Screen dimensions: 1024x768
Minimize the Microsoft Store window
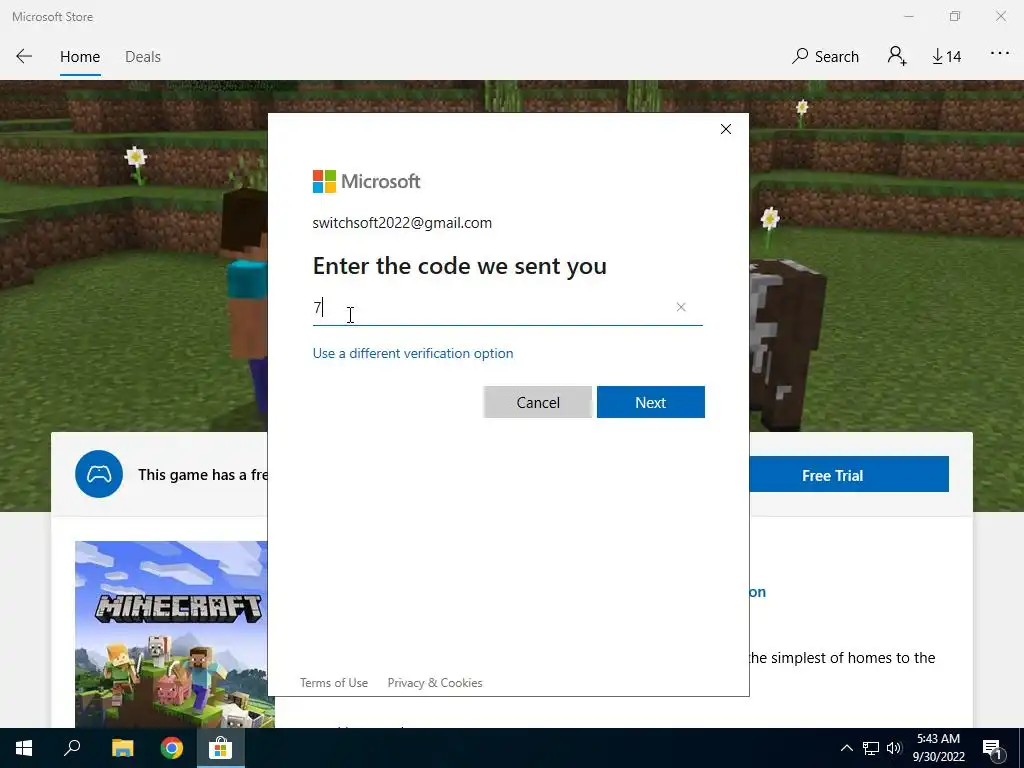coord(908,16)
